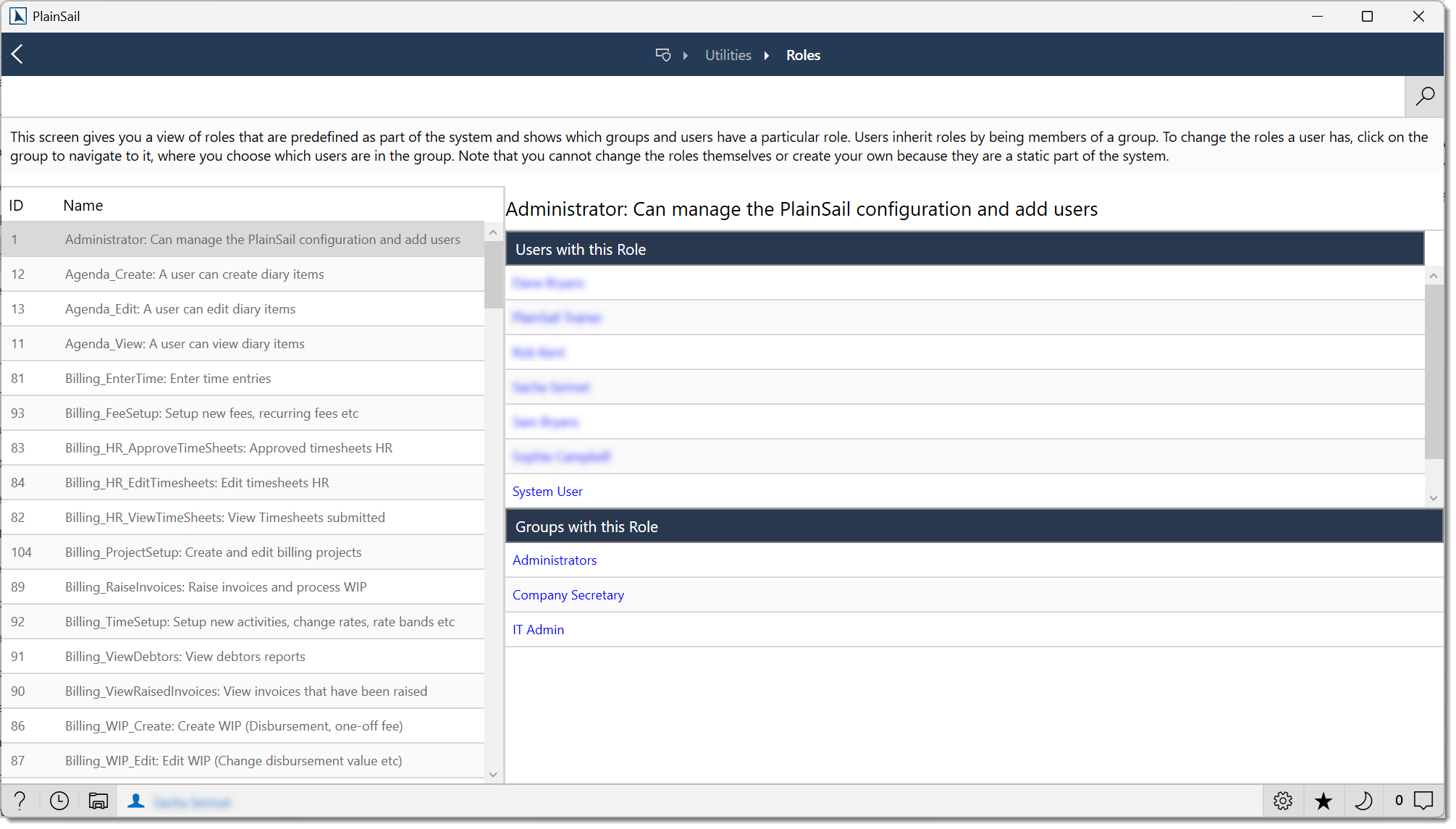
Task: Open help with the question mark icon
Action: [x=20, y=801]
